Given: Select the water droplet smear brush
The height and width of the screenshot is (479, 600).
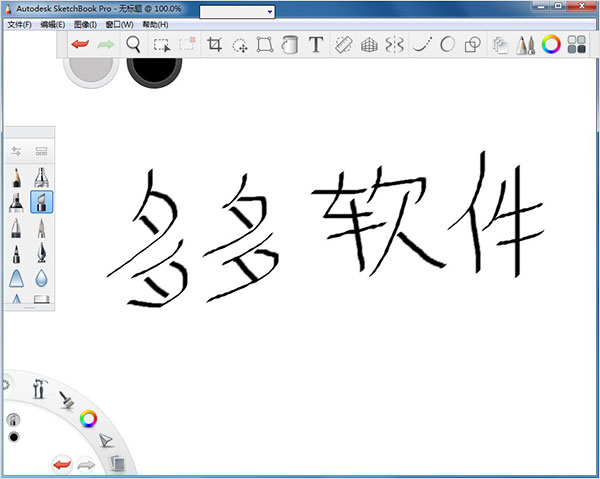Looking at the screenshot, I should pos(41,278).
